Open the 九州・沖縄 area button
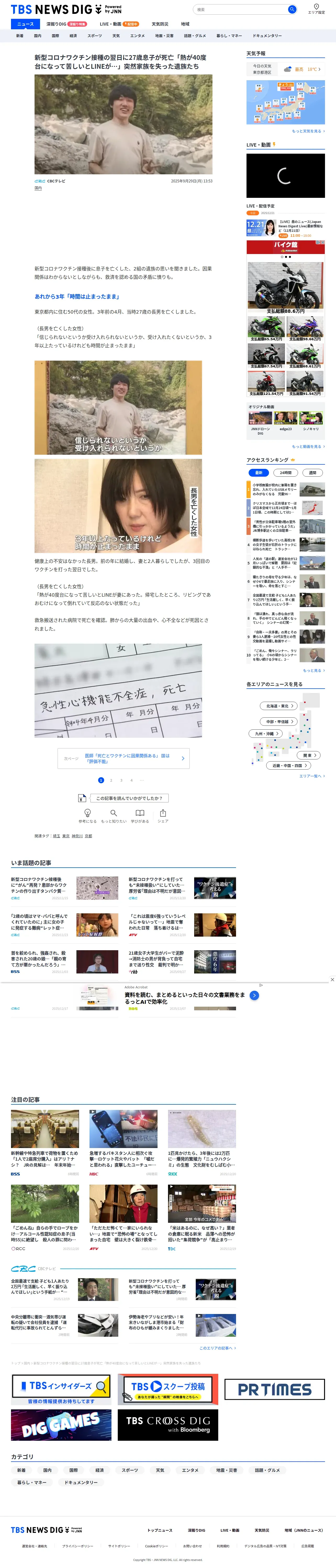336x1568 pixels. tap(266, 734)
